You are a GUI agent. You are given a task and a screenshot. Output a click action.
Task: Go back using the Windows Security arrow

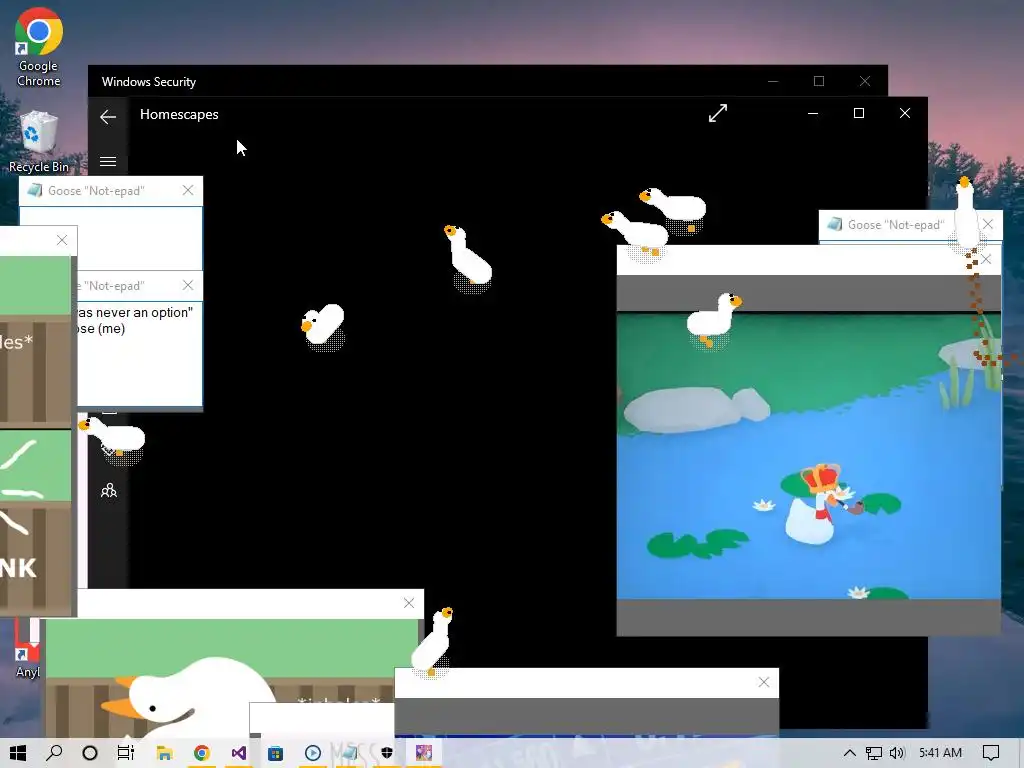pos(108,117)
